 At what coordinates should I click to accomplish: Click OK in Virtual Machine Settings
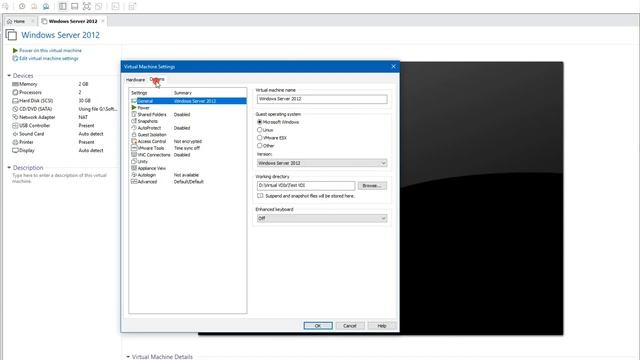[x=318, y=326]
